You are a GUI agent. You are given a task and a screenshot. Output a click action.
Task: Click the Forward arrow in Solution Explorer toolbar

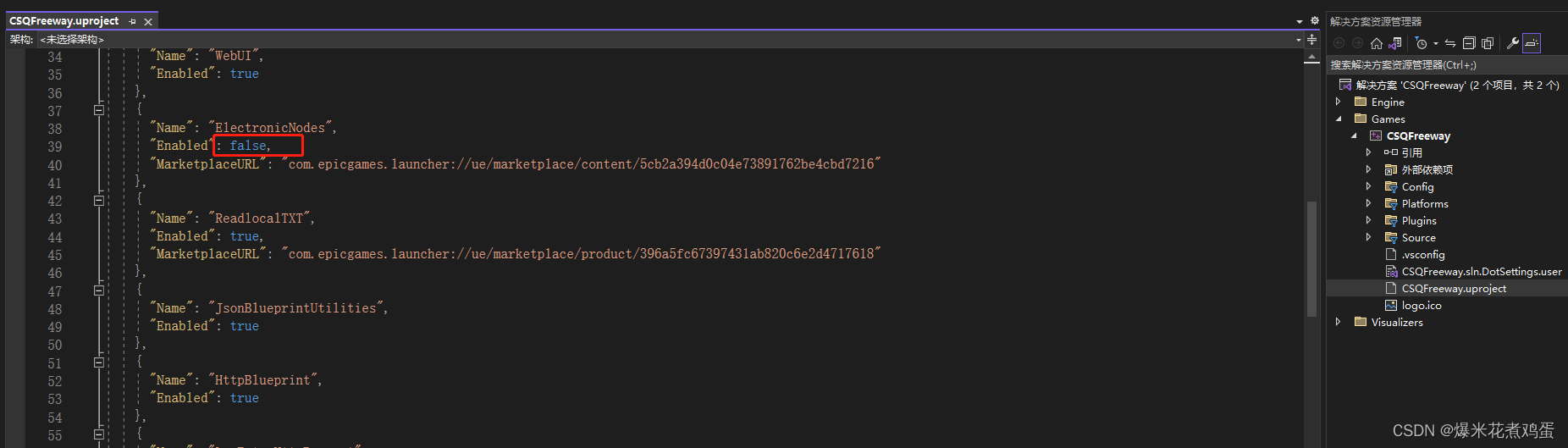1357,43
